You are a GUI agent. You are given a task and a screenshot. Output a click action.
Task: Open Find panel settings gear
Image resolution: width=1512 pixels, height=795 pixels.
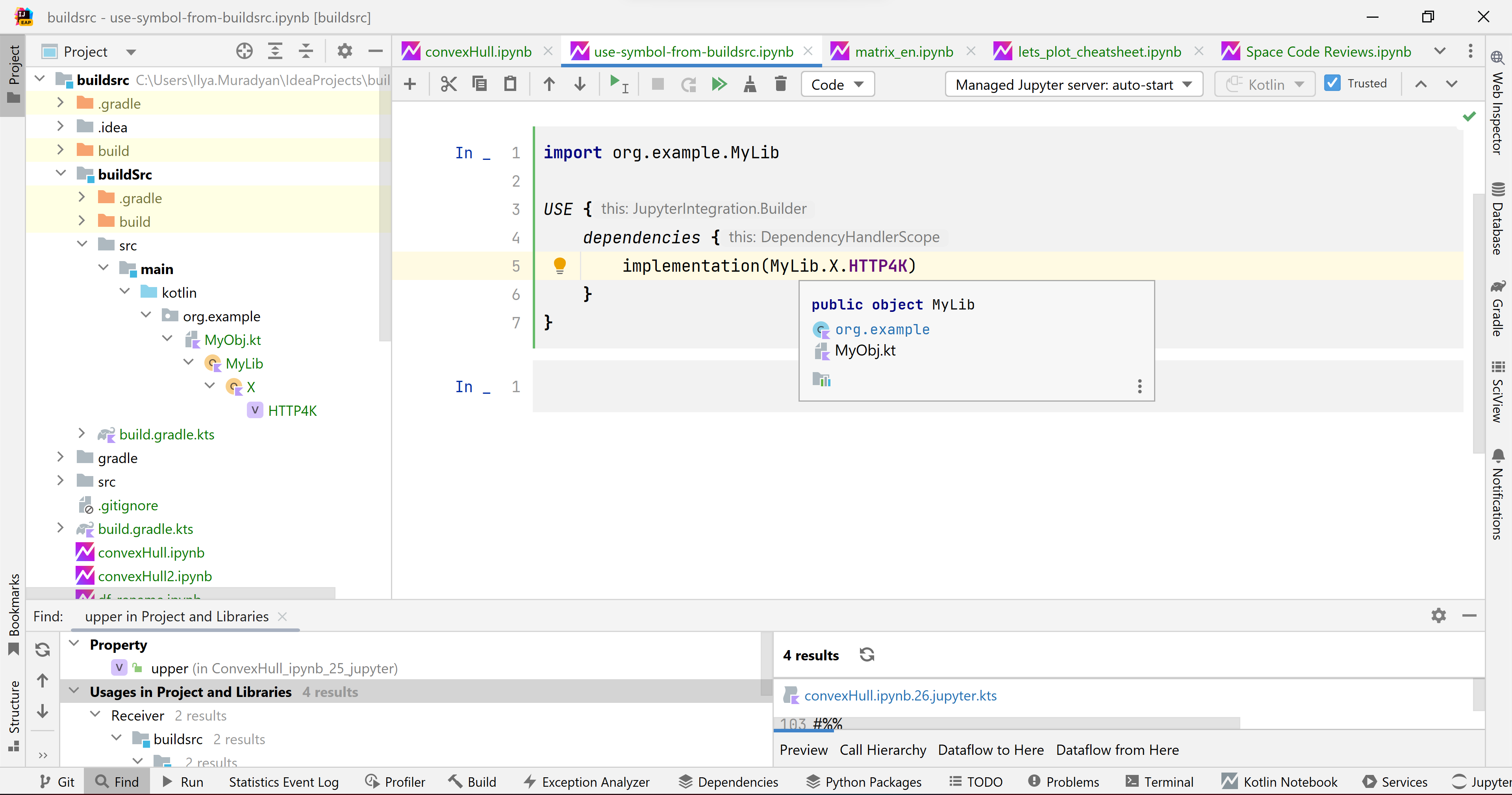[x=1438, y=615]
